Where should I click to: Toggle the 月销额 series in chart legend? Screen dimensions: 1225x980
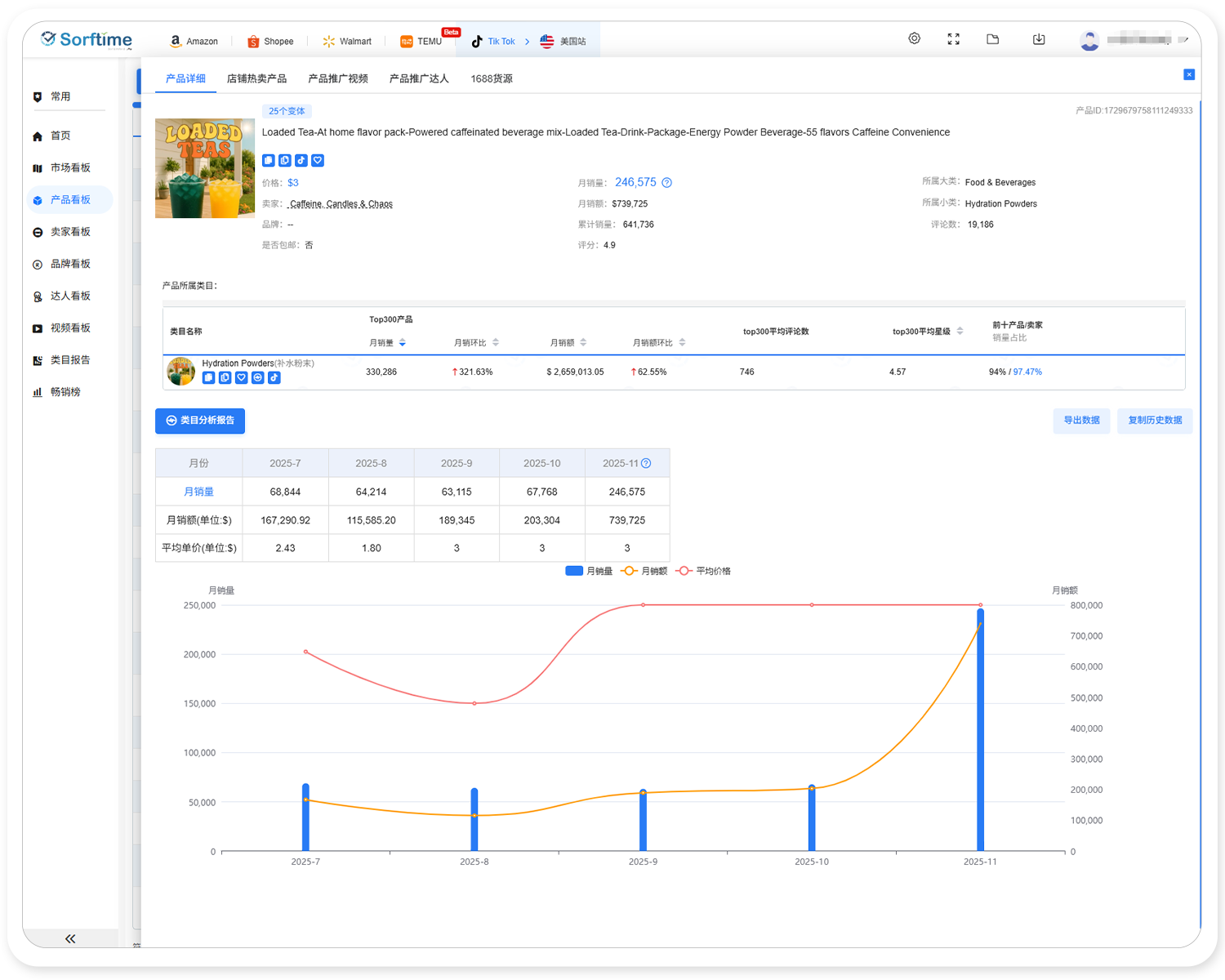click(x=644, y=571)
